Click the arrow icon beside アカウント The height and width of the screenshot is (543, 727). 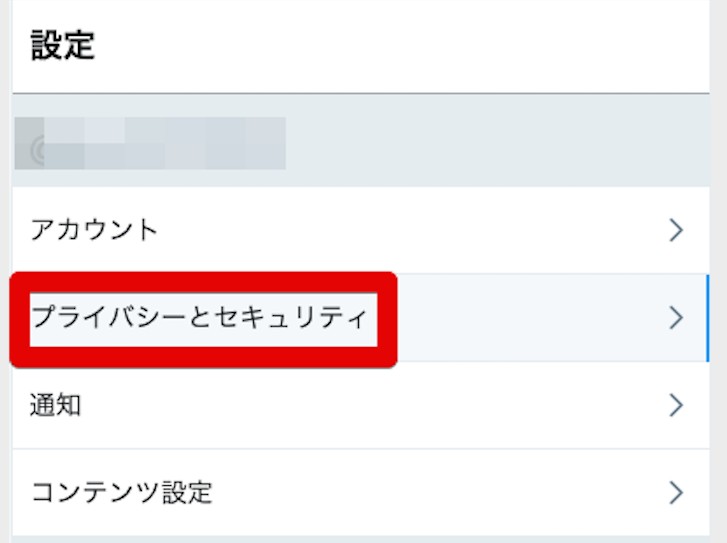tap(676, 231)
